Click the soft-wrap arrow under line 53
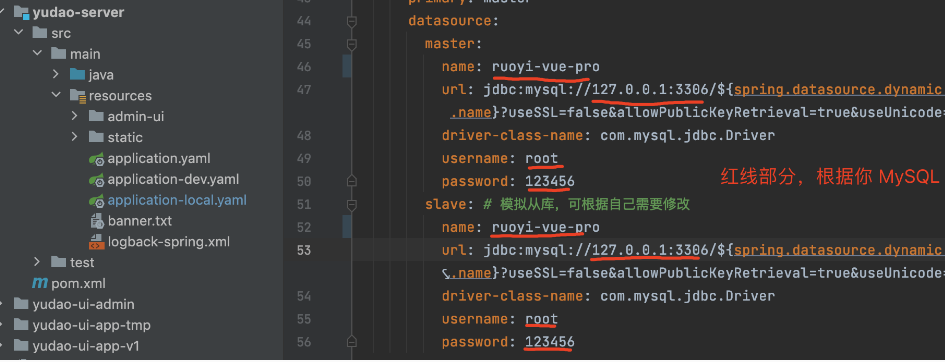Viewport: 945px width, 362px height. point(446,273)
